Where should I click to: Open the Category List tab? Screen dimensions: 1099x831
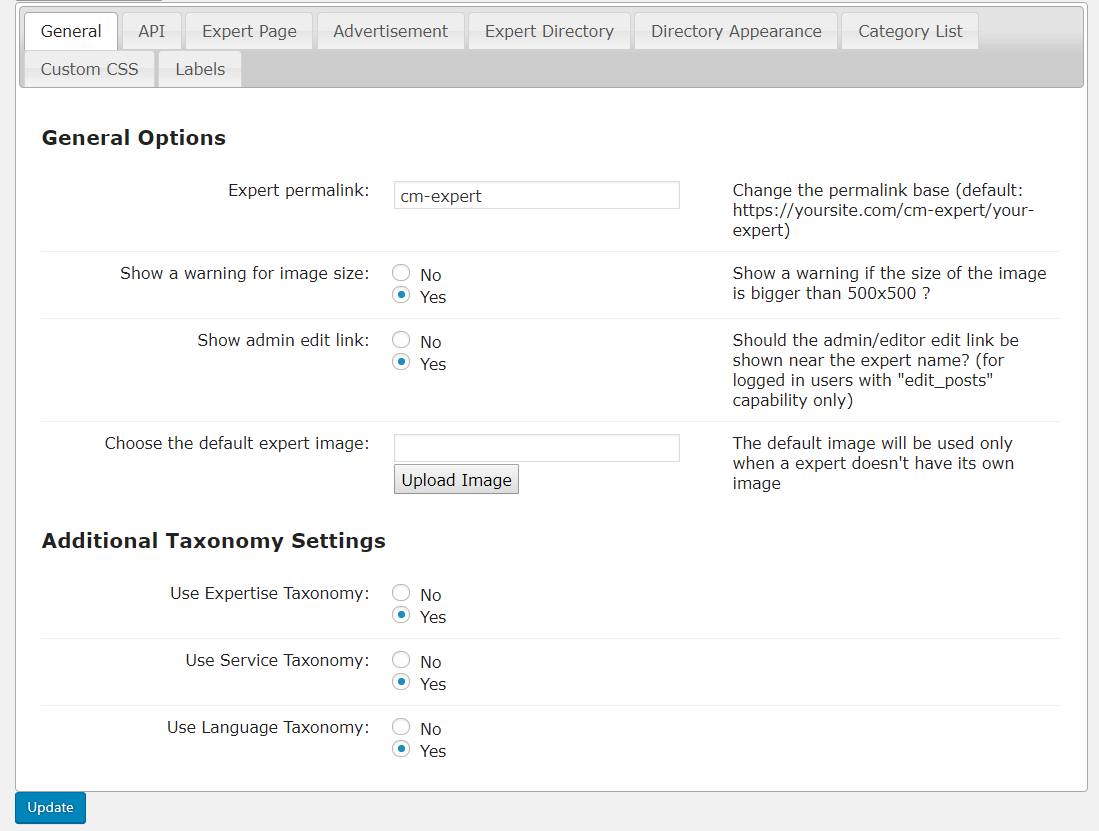[x=910, y=31]
